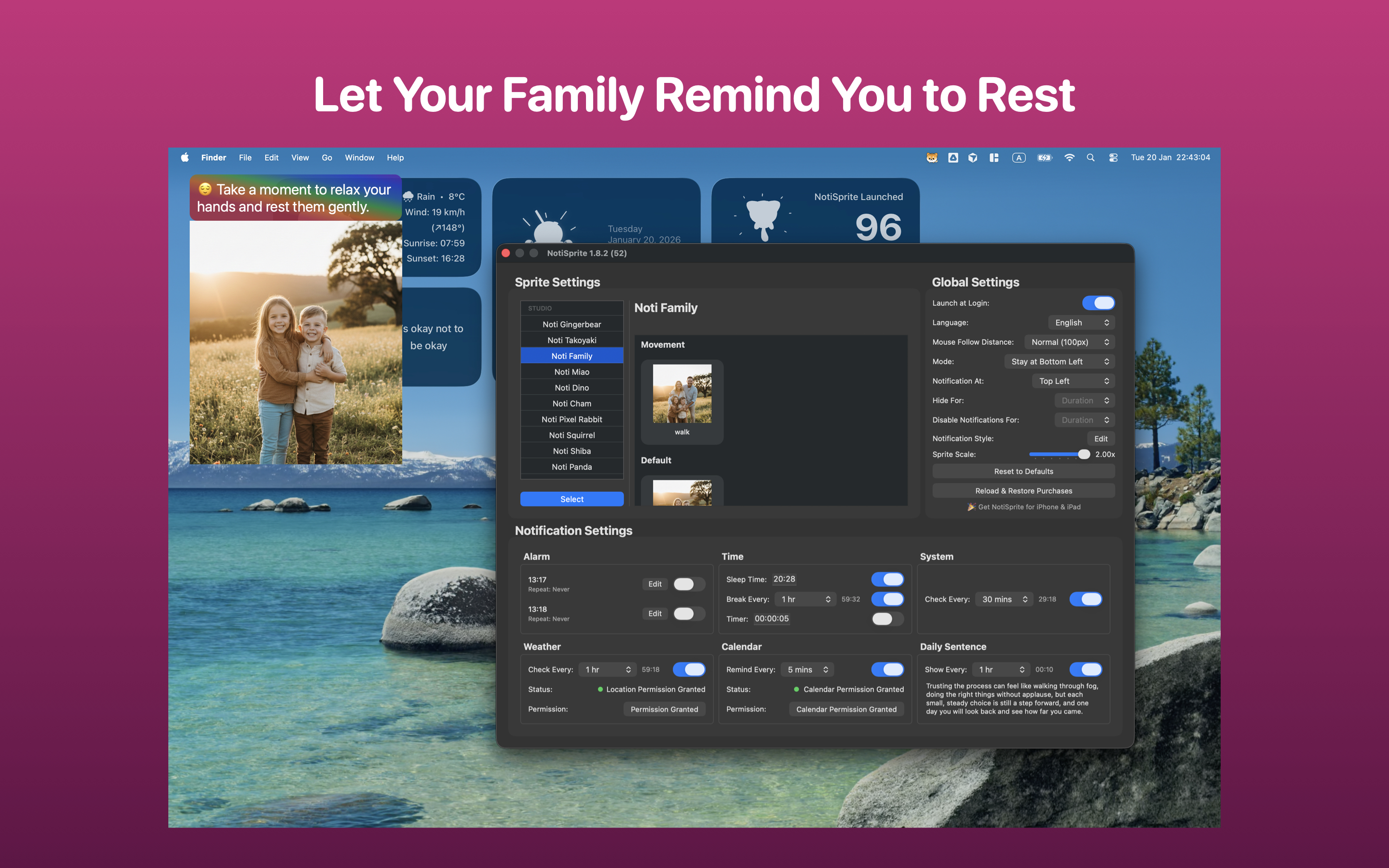Disable the Sleep Time toggle

coord(887,579)
